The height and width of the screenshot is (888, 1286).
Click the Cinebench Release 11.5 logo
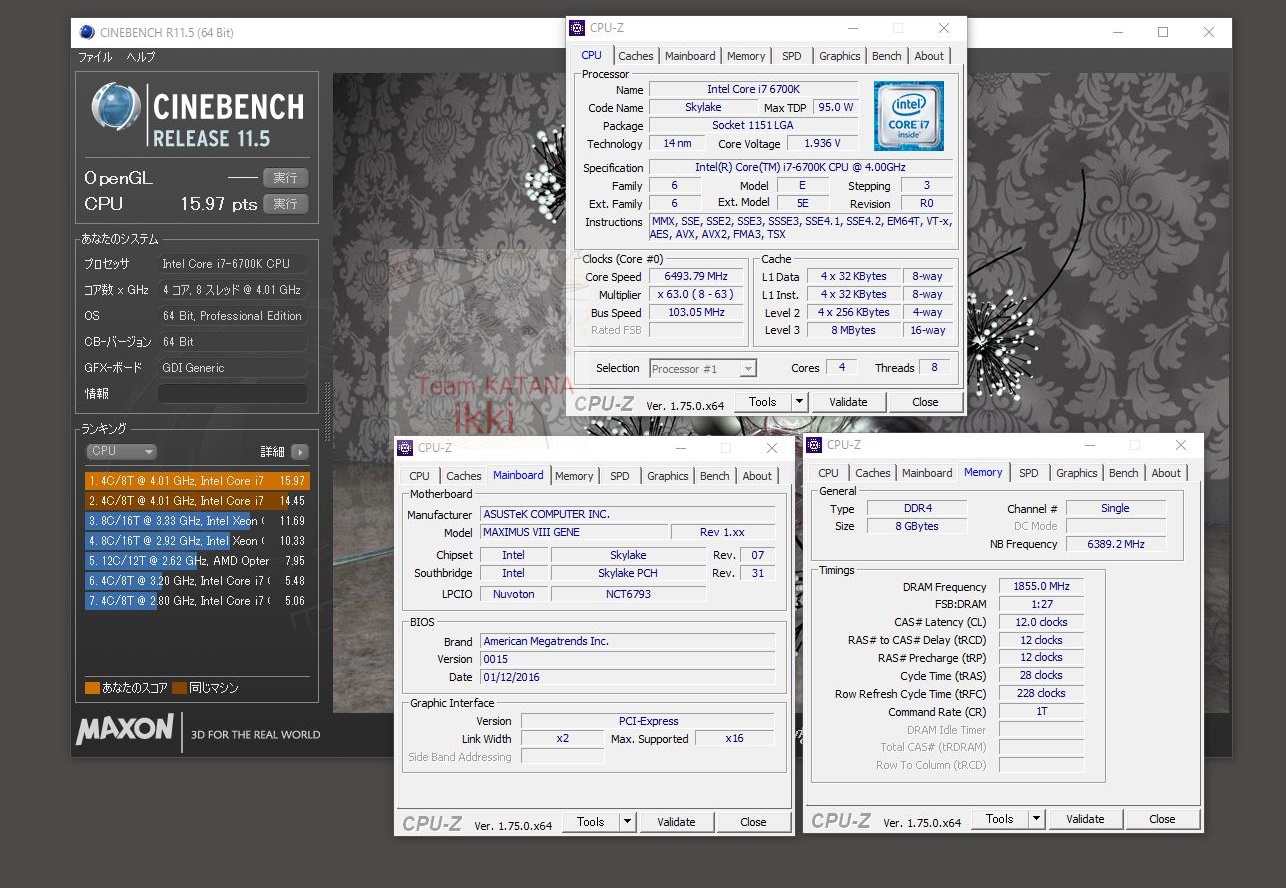[x=197, y=116]
